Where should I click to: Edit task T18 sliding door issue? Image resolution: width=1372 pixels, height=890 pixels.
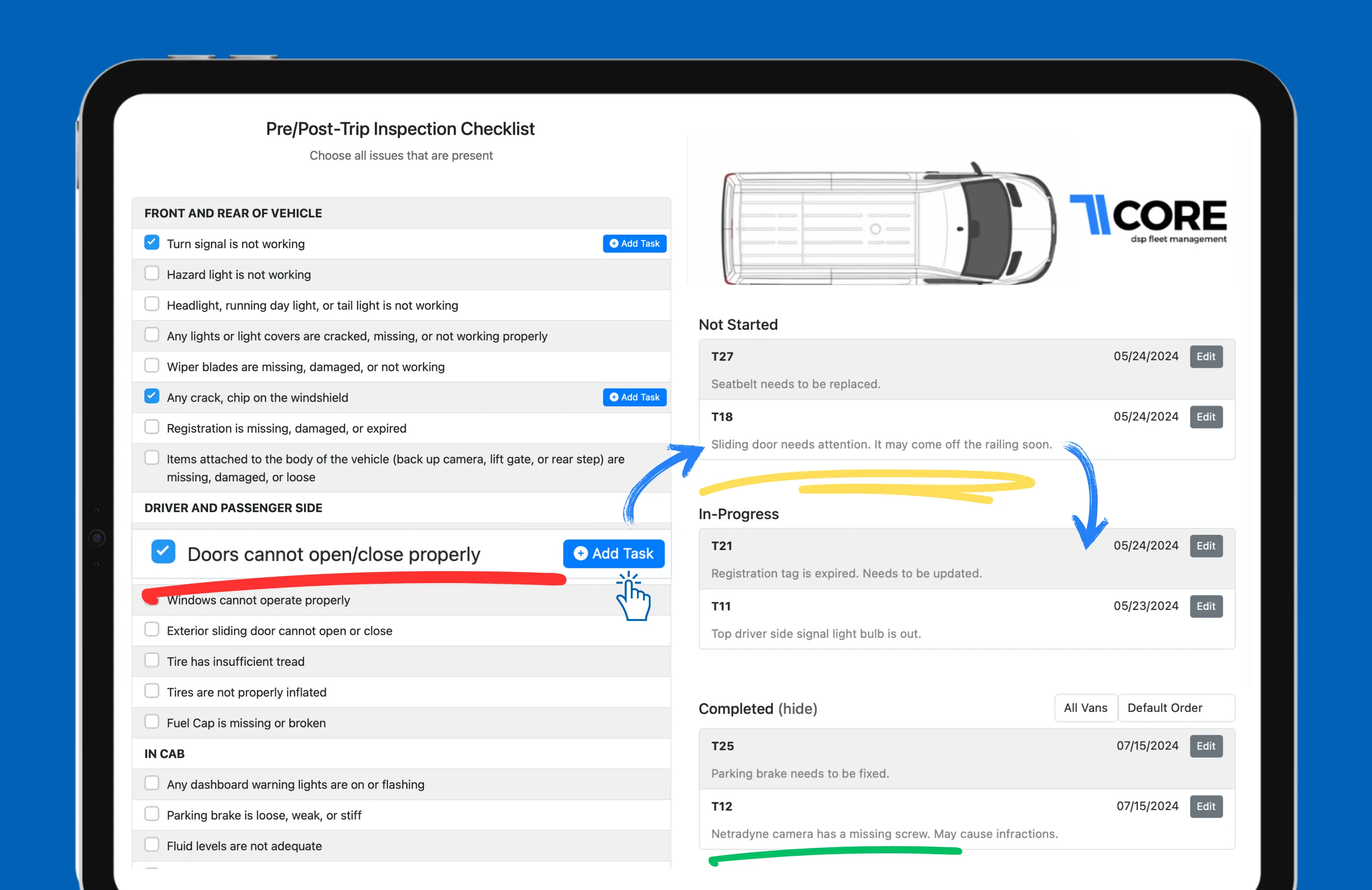tap(1206, 417)
